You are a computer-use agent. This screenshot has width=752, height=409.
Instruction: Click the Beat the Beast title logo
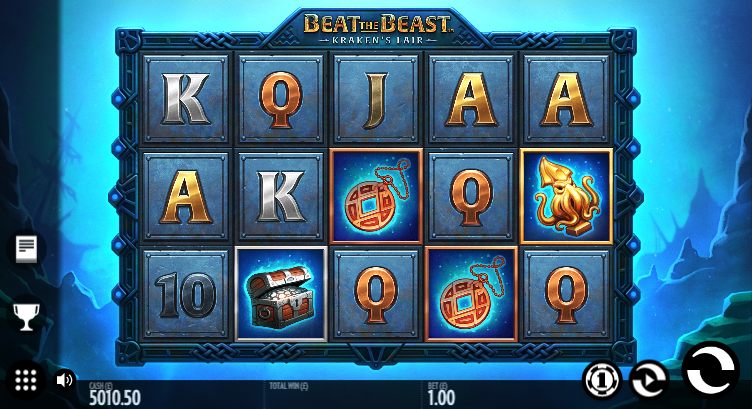click(377, 28)
